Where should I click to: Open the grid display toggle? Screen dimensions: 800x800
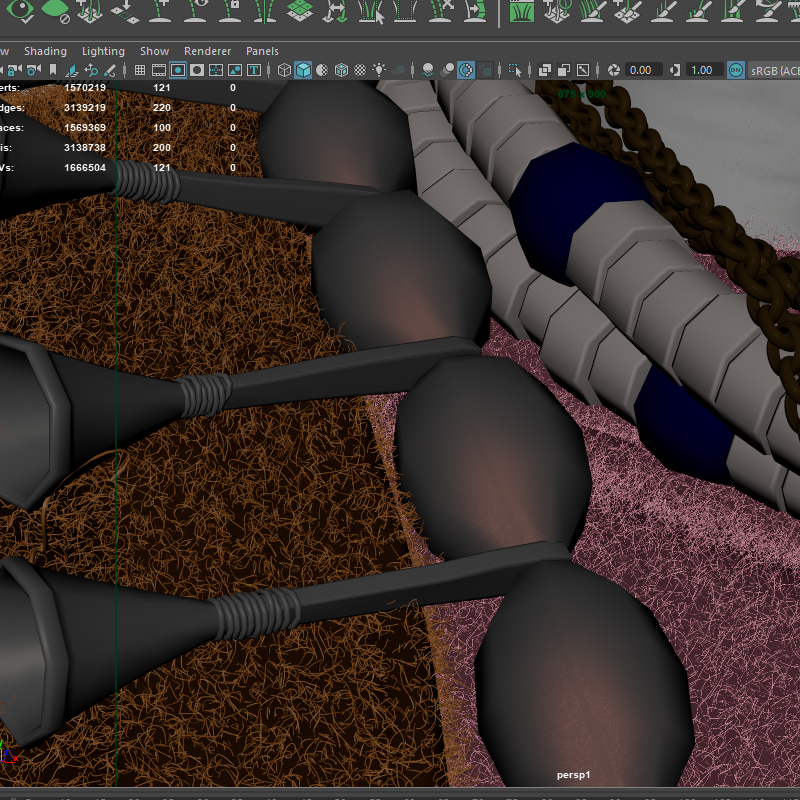coord(139,70)
